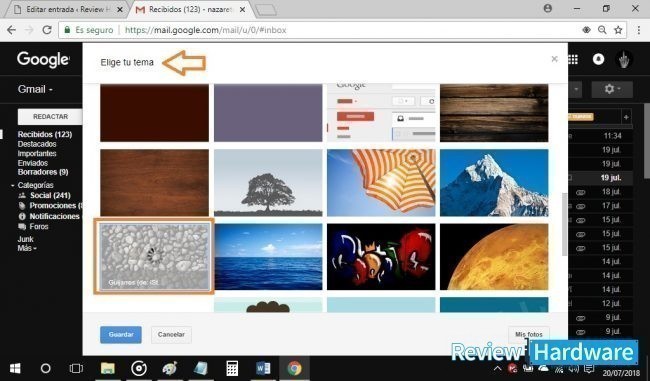Open Mis fotos button
Viewport: 650px width, 381px height.
point(529,334)
